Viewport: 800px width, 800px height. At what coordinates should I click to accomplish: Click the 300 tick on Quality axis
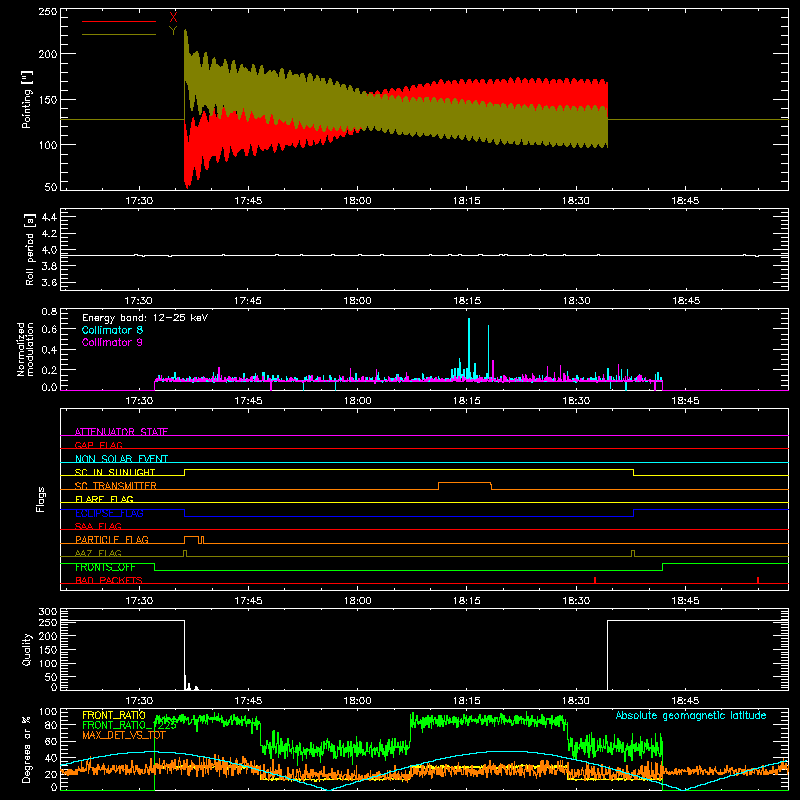[48, 612]
